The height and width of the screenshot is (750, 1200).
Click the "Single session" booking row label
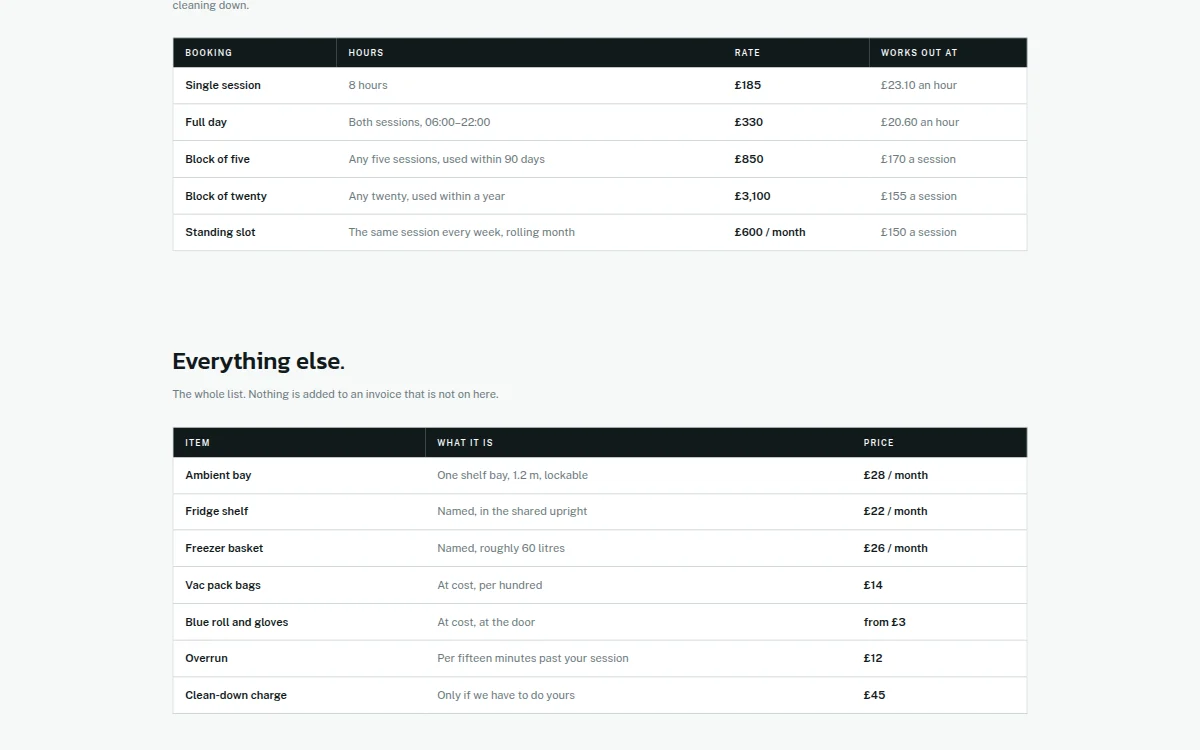[x=223, y=86]
